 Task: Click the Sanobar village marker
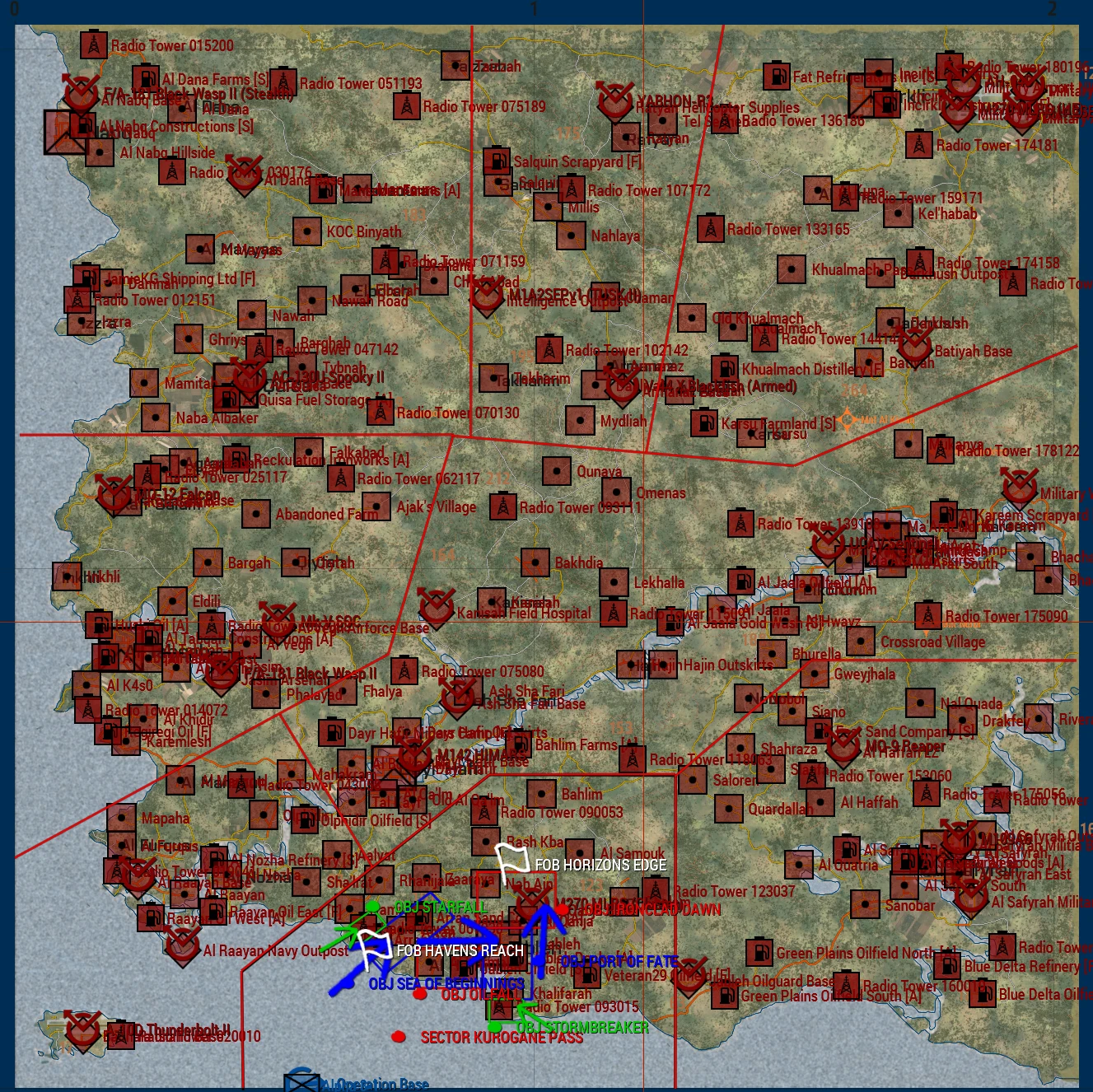[x=865, y=904]
